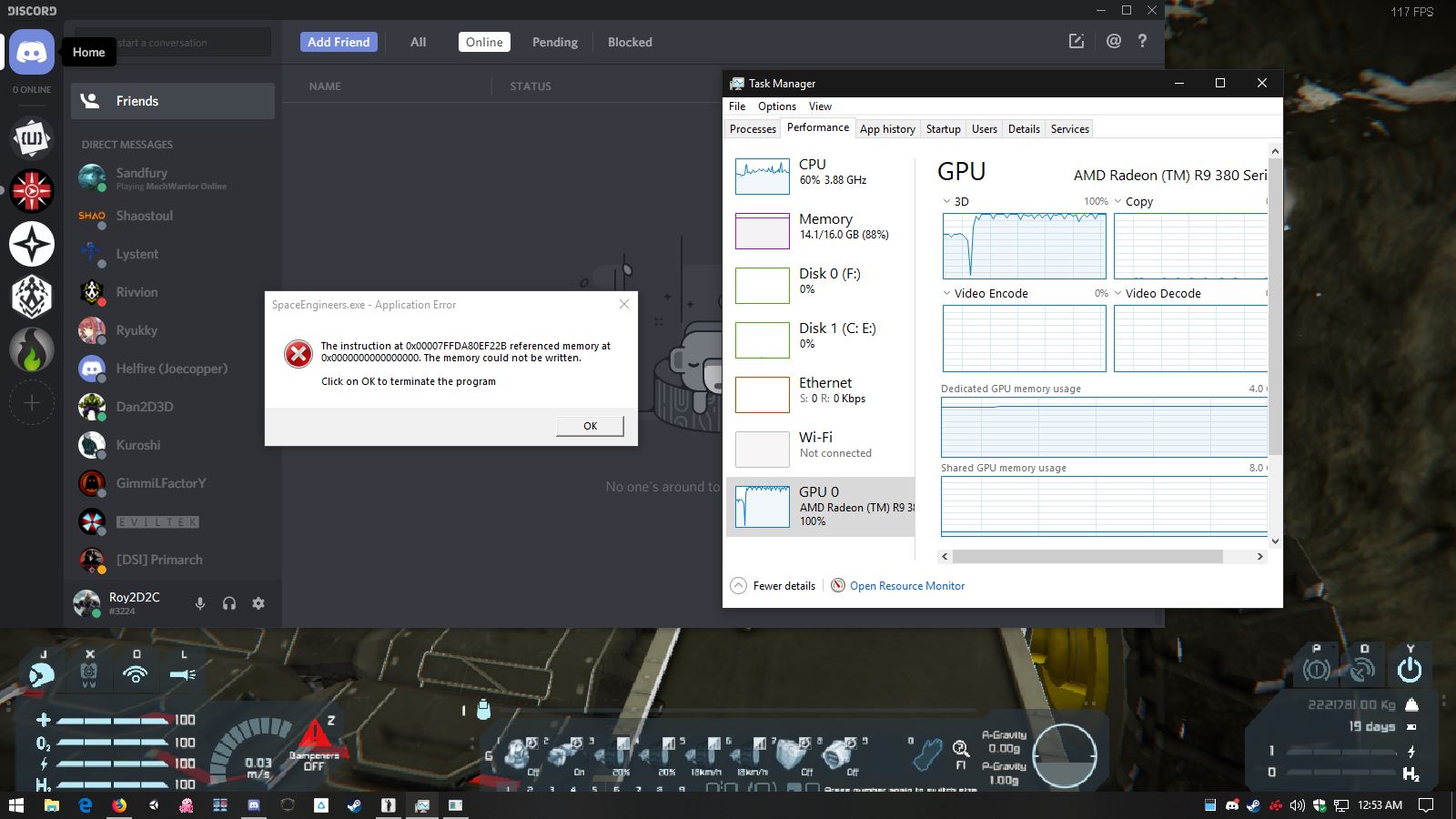1456x819 pixels.
Task: Open the Video Decode engine dropdown
Action: point(1118,294)
